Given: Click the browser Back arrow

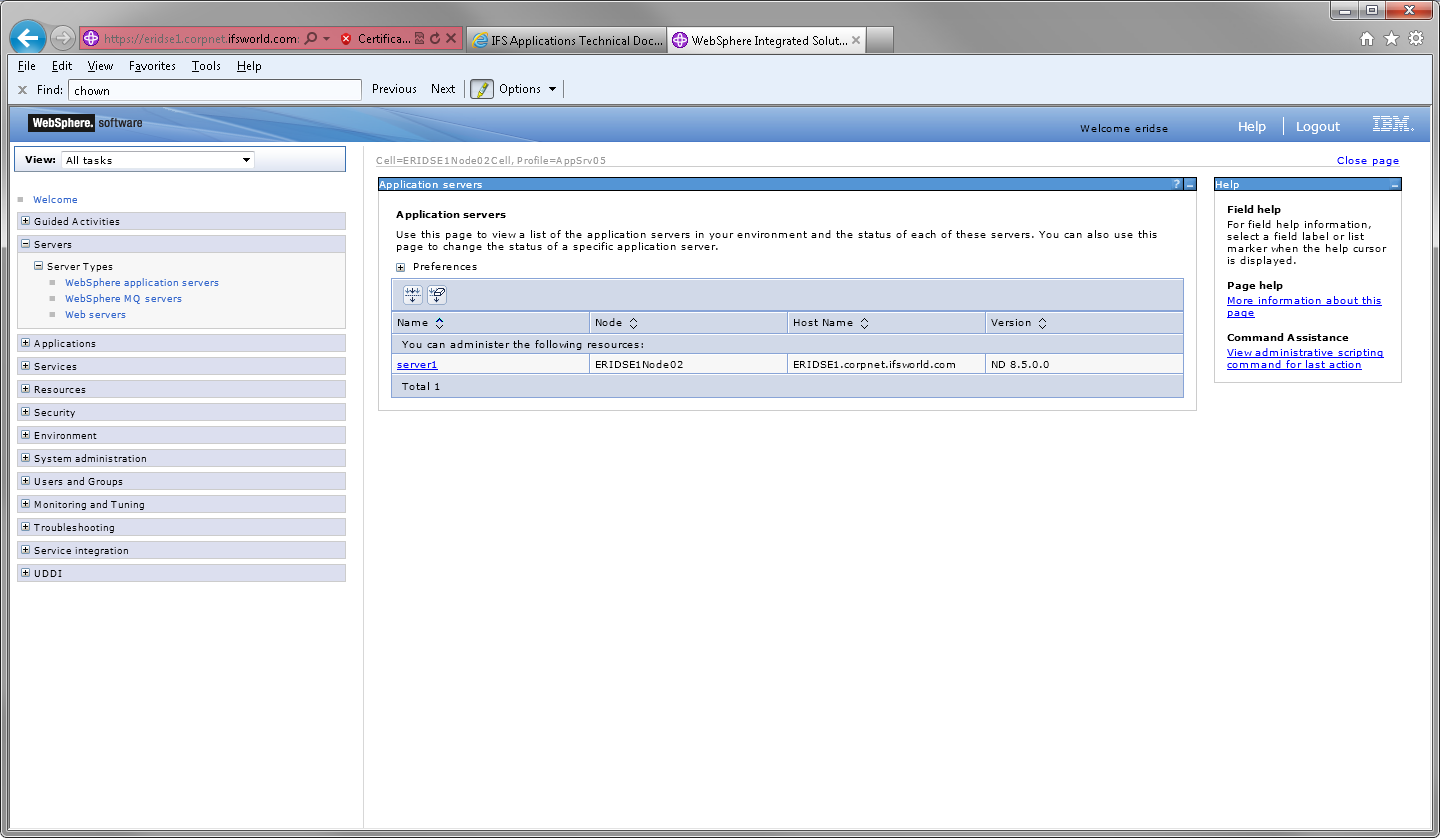Looking at the screenshot, I should 27,37.
